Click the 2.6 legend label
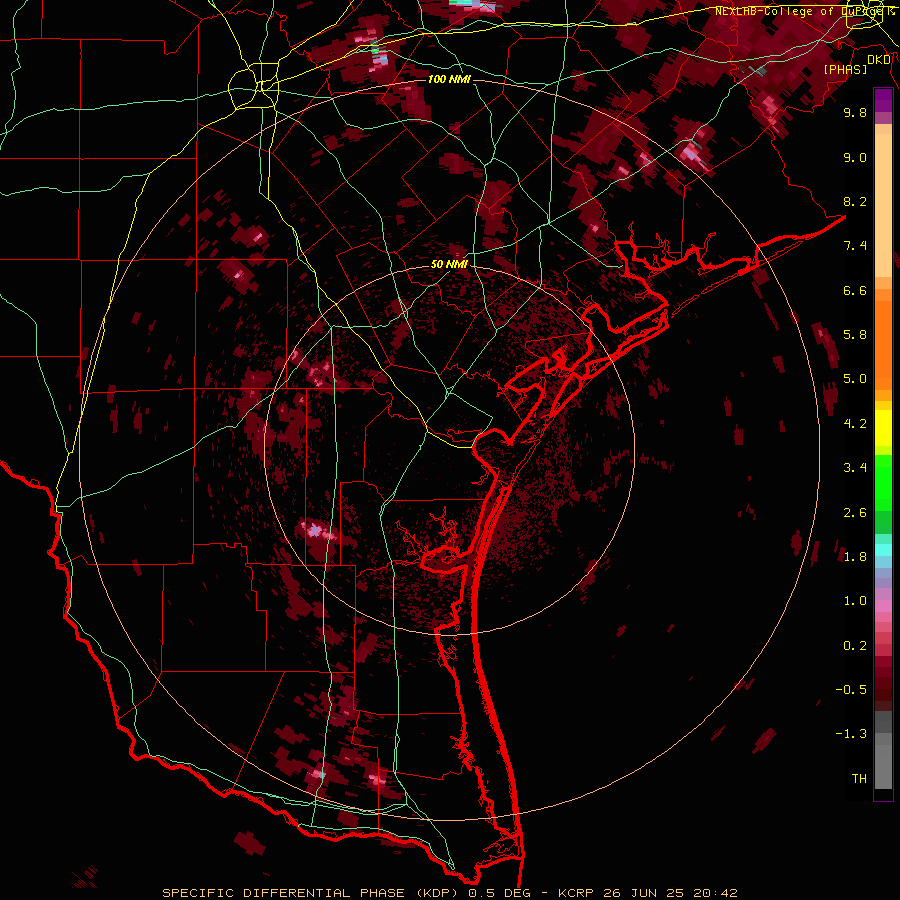Viewport: 900px width, 900px height. click(x=855, y=513)
